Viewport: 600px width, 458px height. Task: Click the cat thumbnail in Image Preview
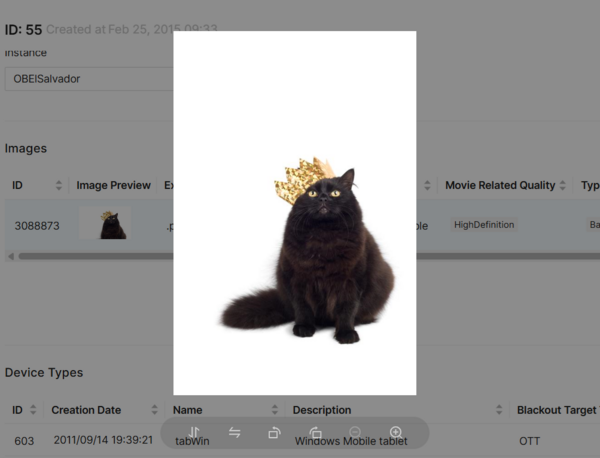point(112,225)
